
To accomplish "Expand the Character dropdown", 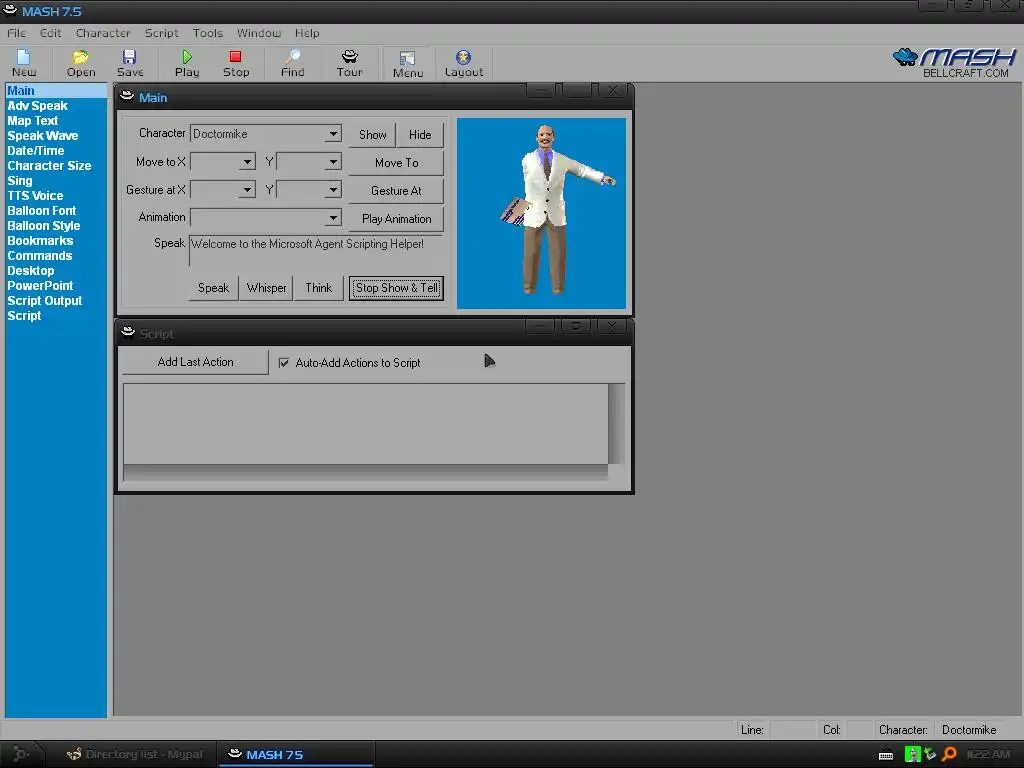I will tap(333, 134).
